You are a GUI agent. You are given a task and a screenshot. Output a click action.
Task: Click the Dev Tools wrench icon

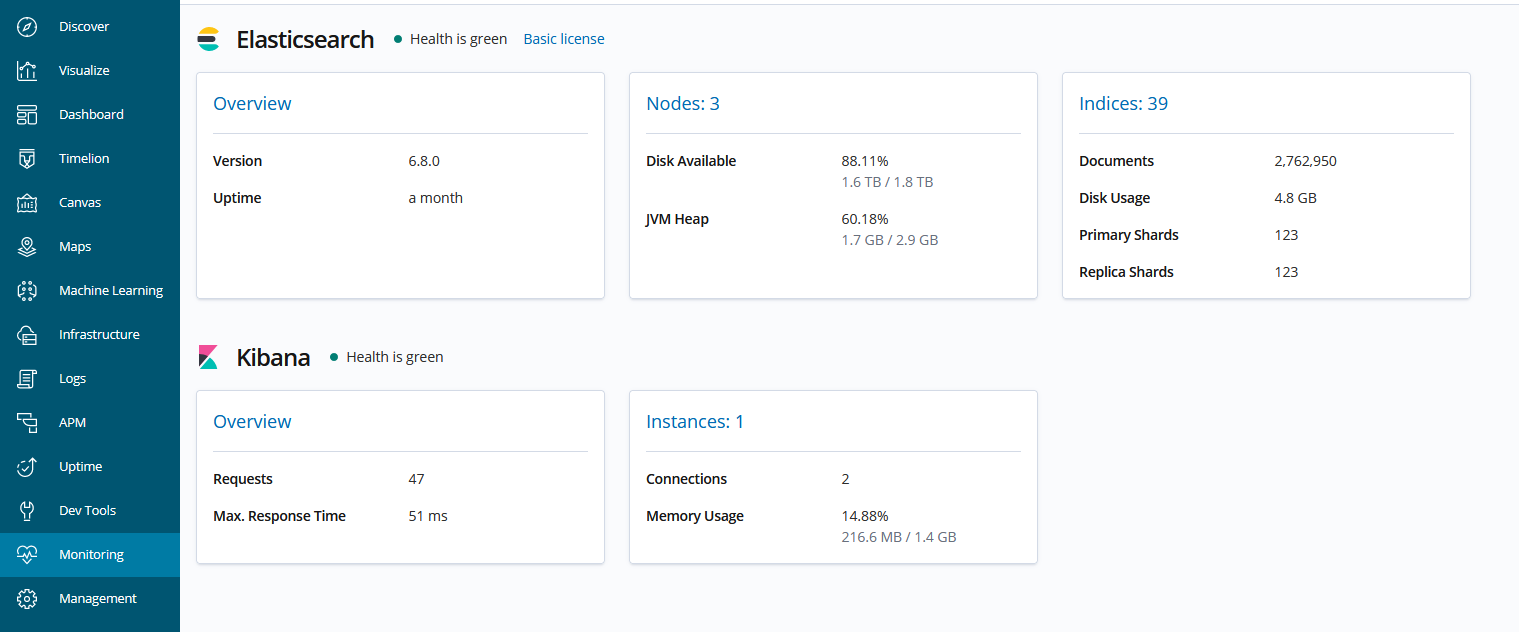tap(27, 511)
